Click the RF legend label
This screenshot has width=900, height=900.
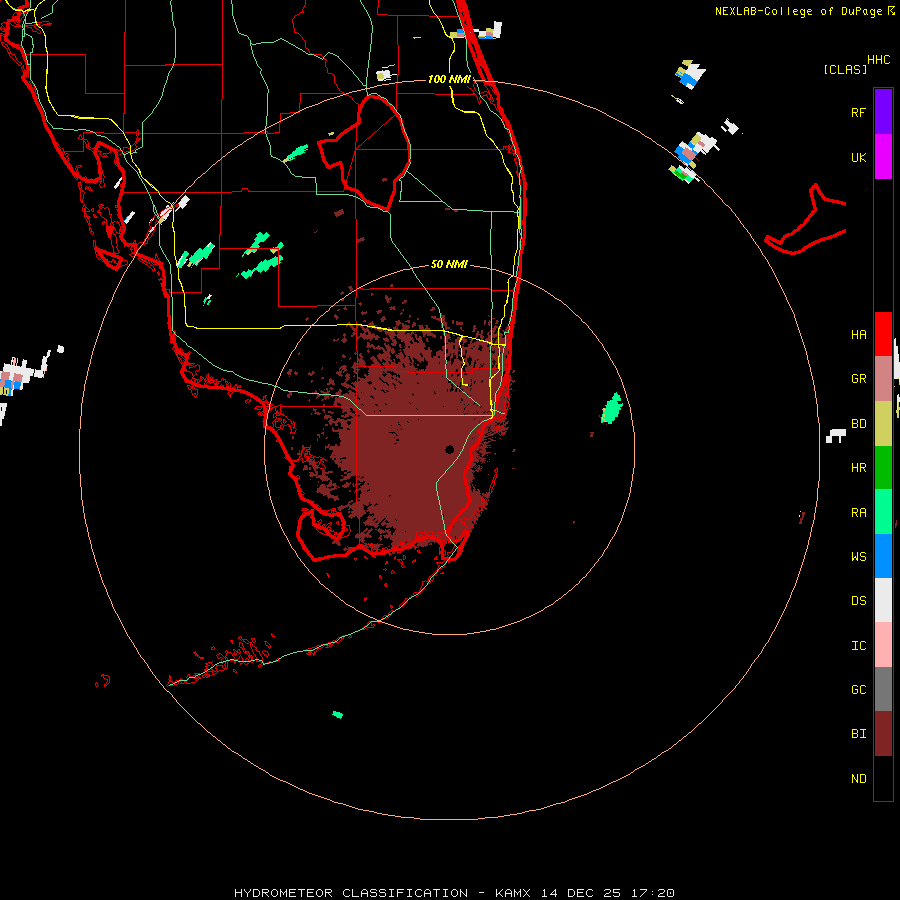click(858, 112)
